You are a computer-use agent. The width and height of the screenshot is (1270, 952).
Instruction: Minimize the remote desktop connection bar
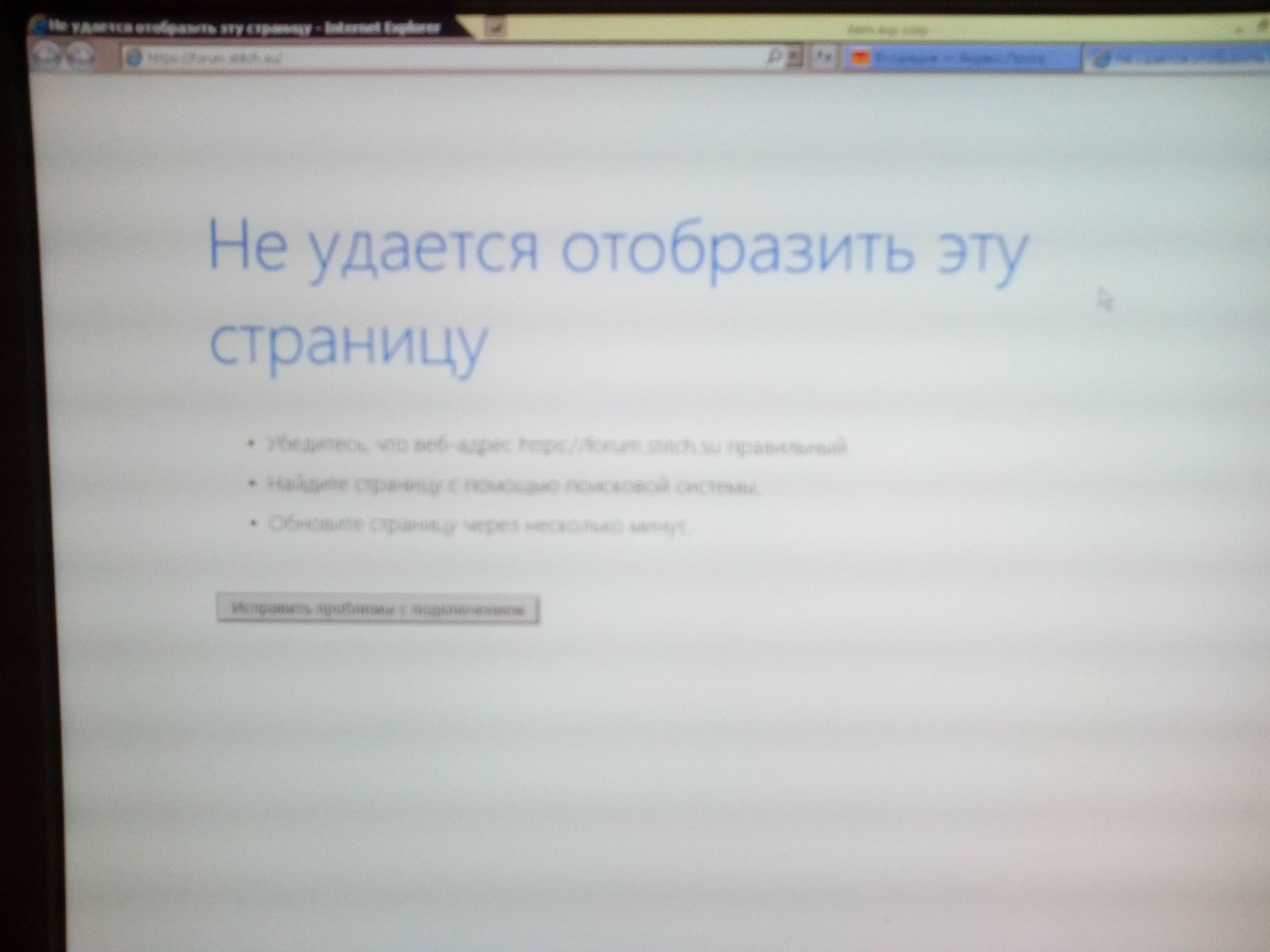pos(1239,29)
